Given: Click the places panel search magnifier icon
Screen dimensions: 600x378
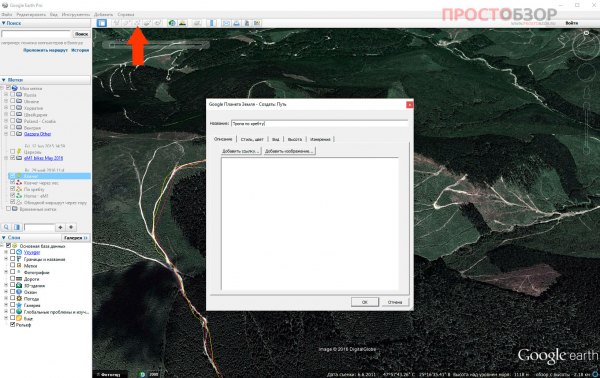Looking at the screenshot, I should click(x=7, y=227).
